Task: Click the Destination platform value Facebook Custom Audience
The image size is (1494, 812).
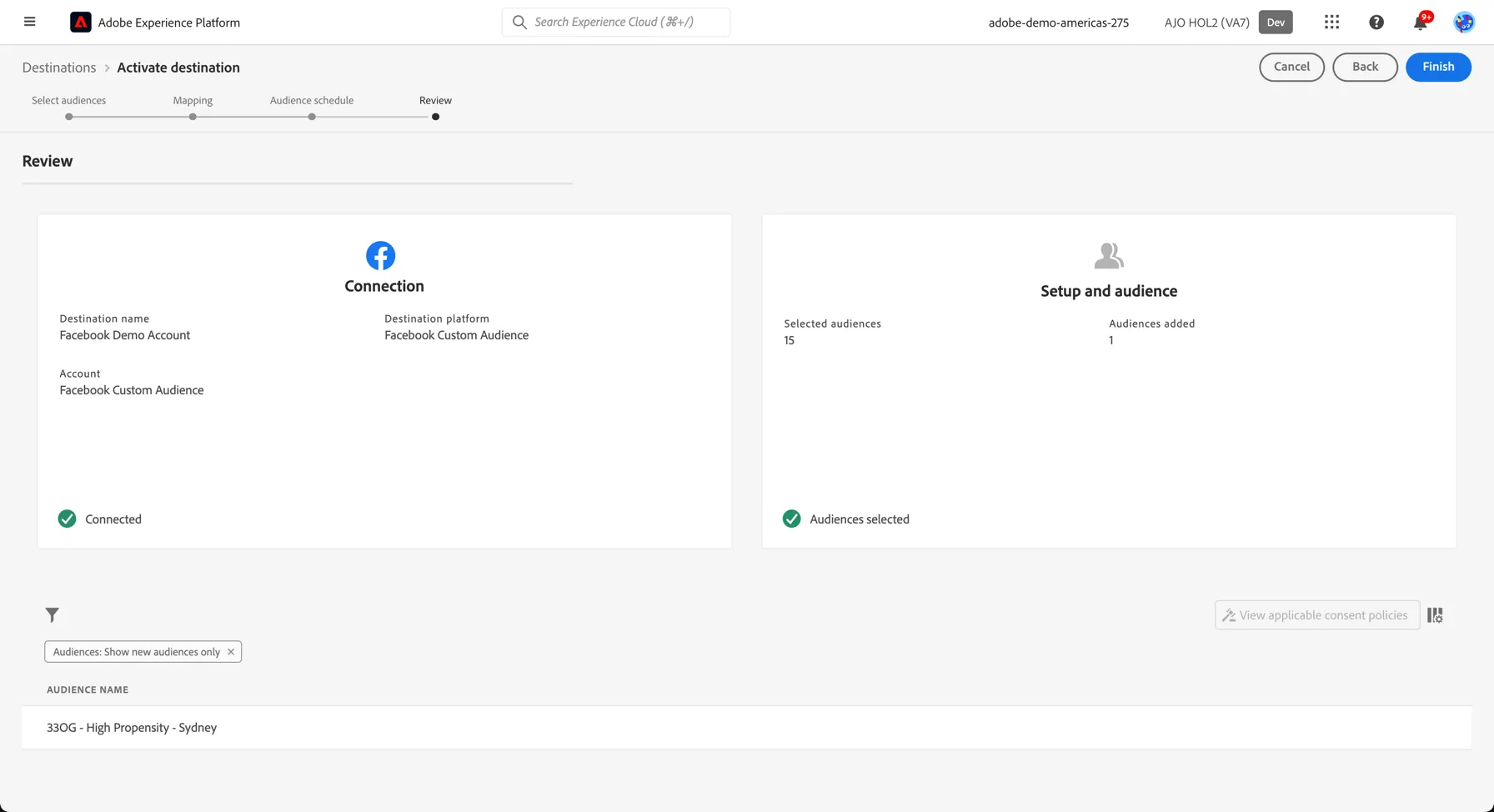Action: pos(456,335)
